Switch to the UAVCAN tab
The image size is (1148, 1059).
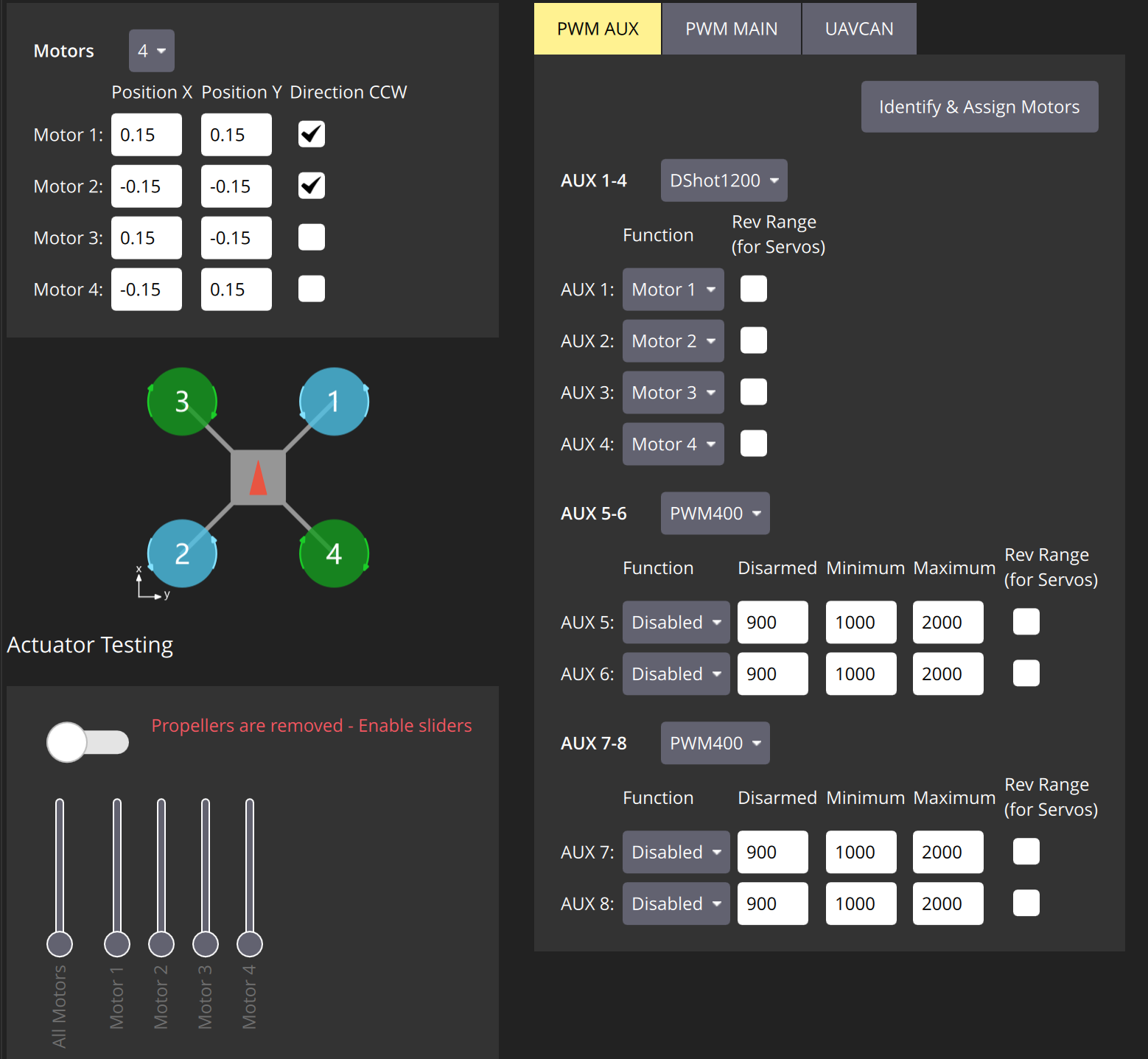point(859,29)
